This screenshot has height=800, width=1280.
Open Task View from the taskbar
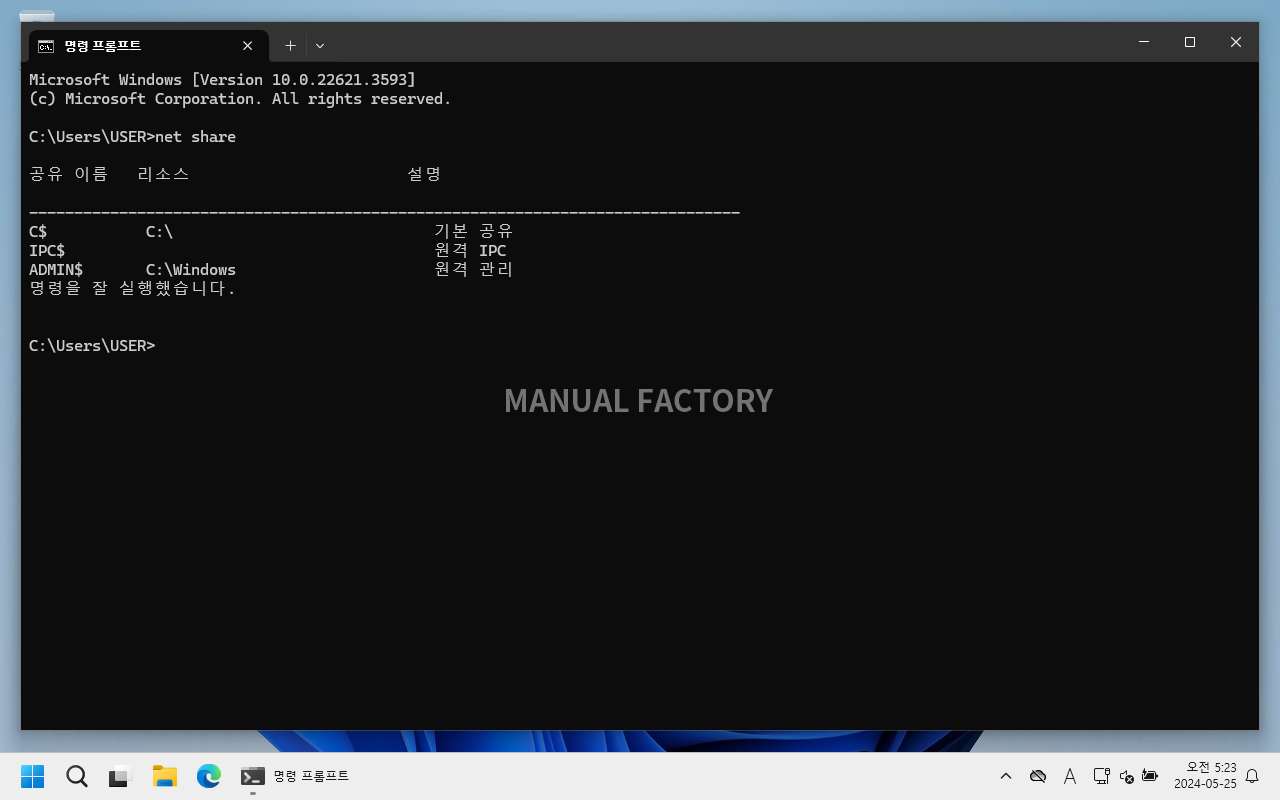click(x=120, y=776)
